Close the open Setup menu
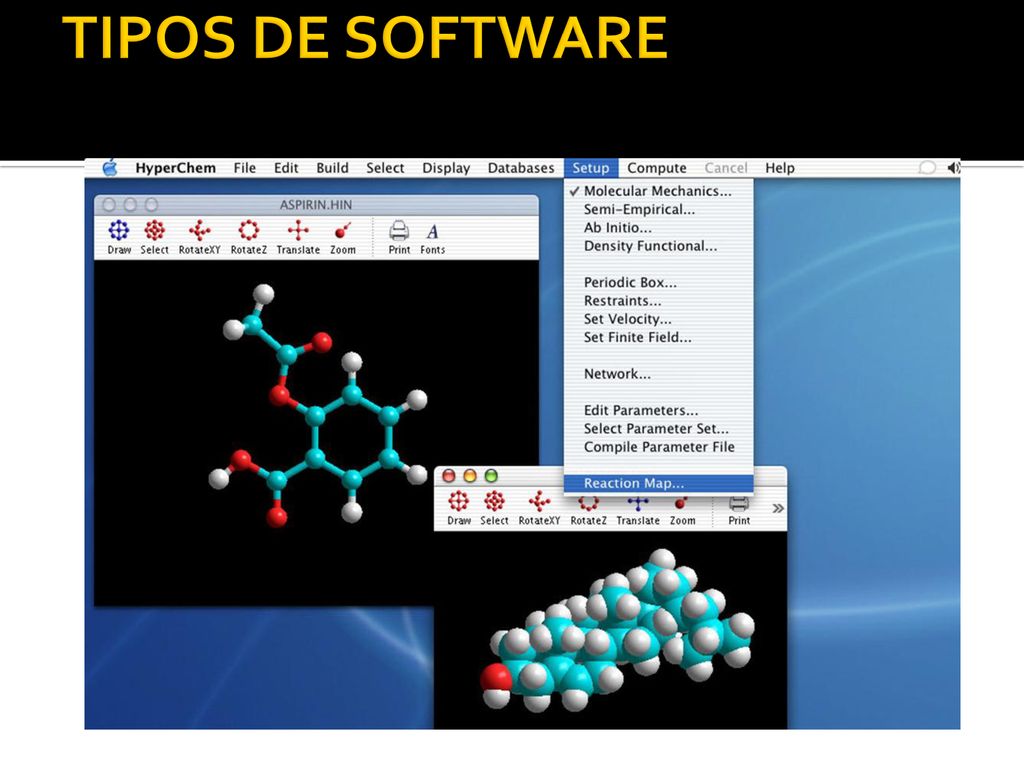 (590, 168)
